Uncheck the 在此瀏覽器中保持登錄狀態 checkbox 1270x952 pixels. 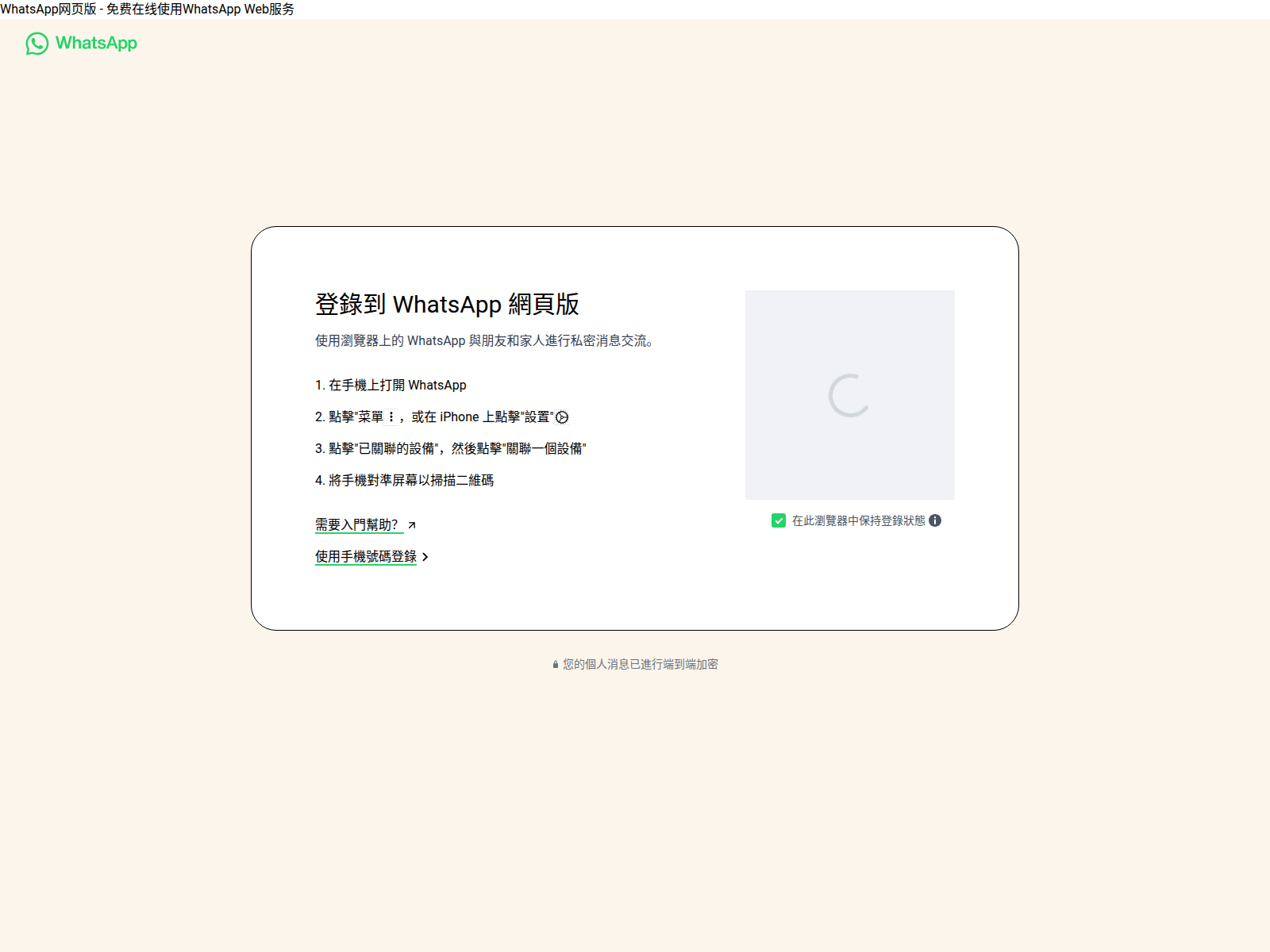coord(779,520)
